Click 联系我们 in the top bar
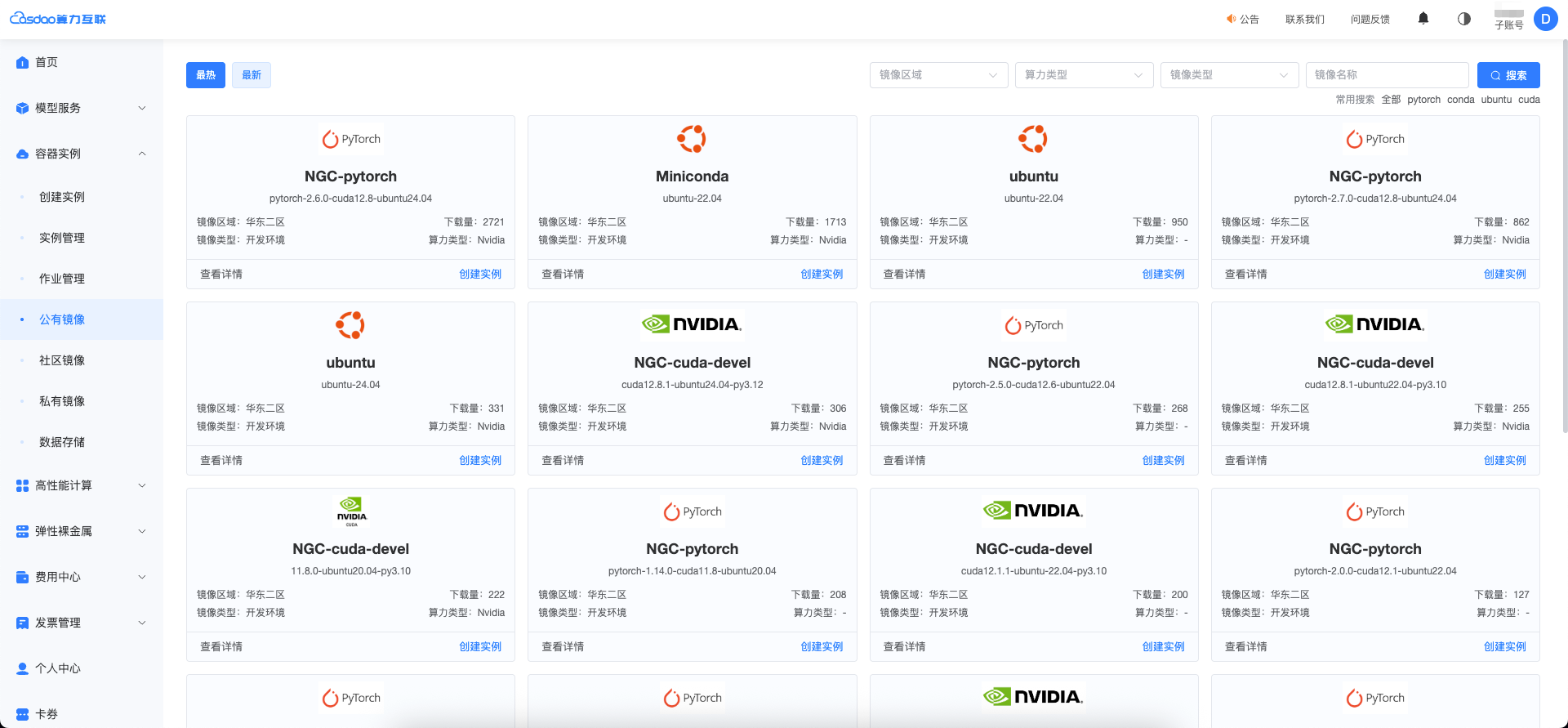The image size is (1568, 728). (1305, 19)
